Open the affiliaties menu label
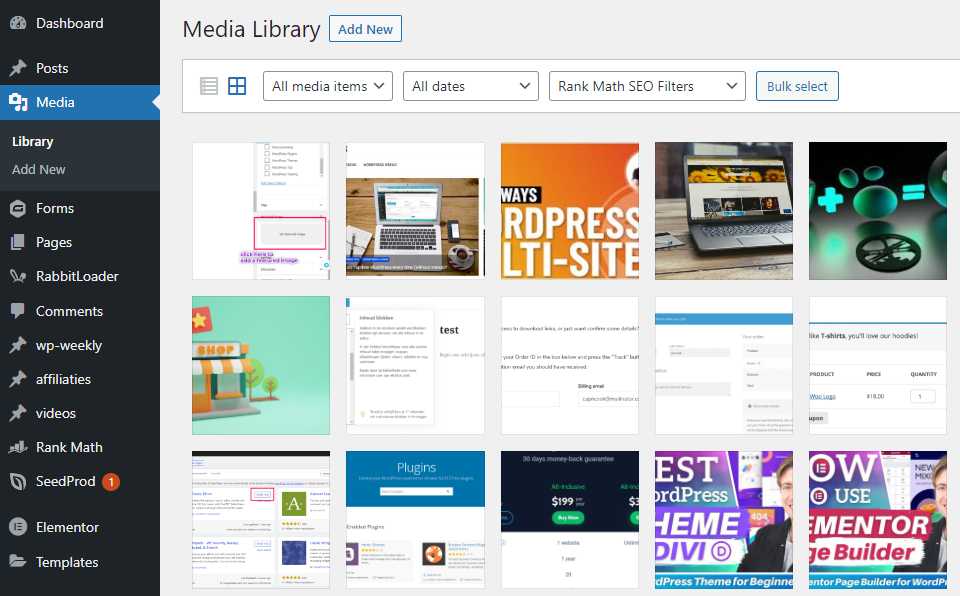The width and height of the screenshot is (960, 596). (x=63, y=379)
